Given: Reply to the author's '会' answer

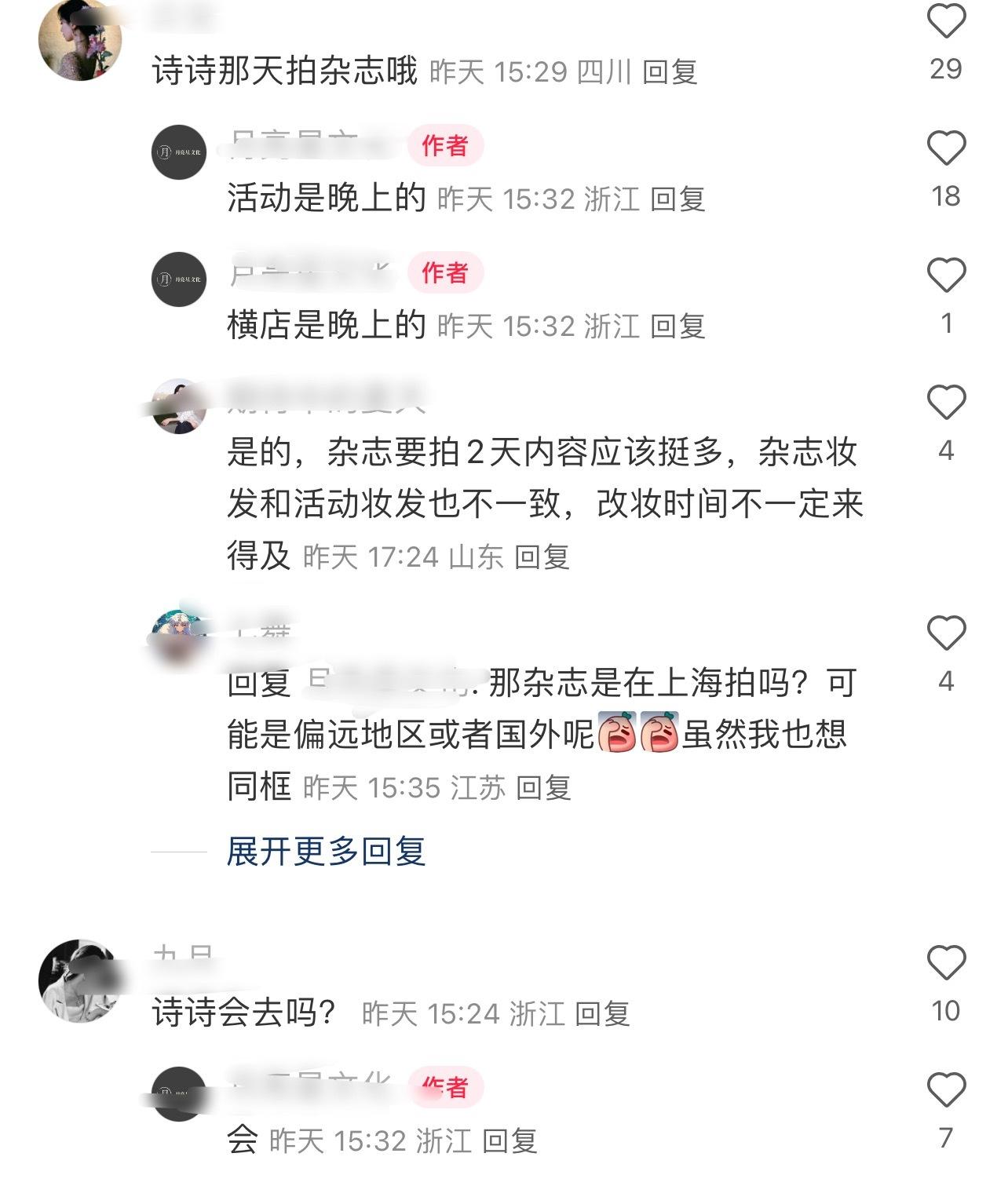Looking at the screenshot, I should (509, 1141).
